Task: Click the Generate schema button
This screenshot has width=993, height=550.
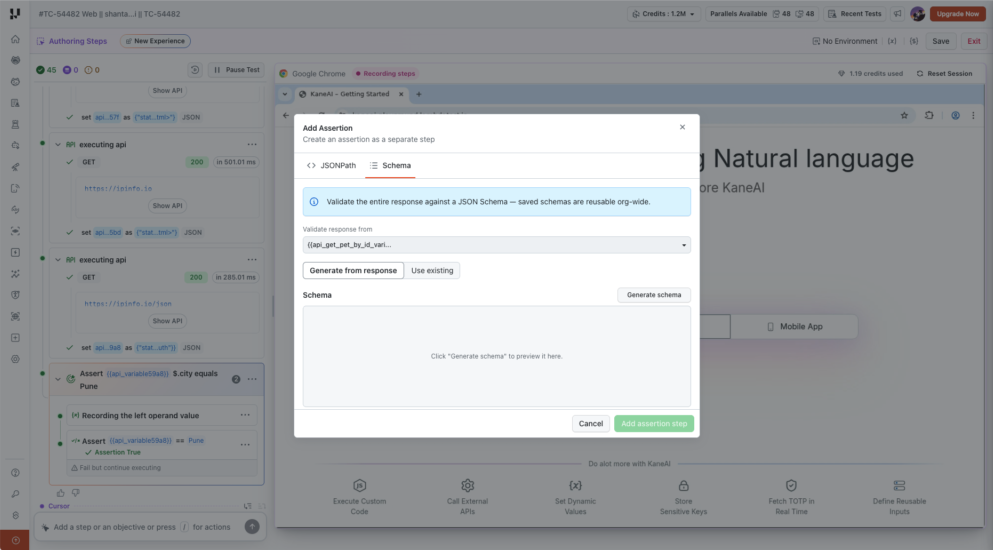Action: (x=654, y=295)
